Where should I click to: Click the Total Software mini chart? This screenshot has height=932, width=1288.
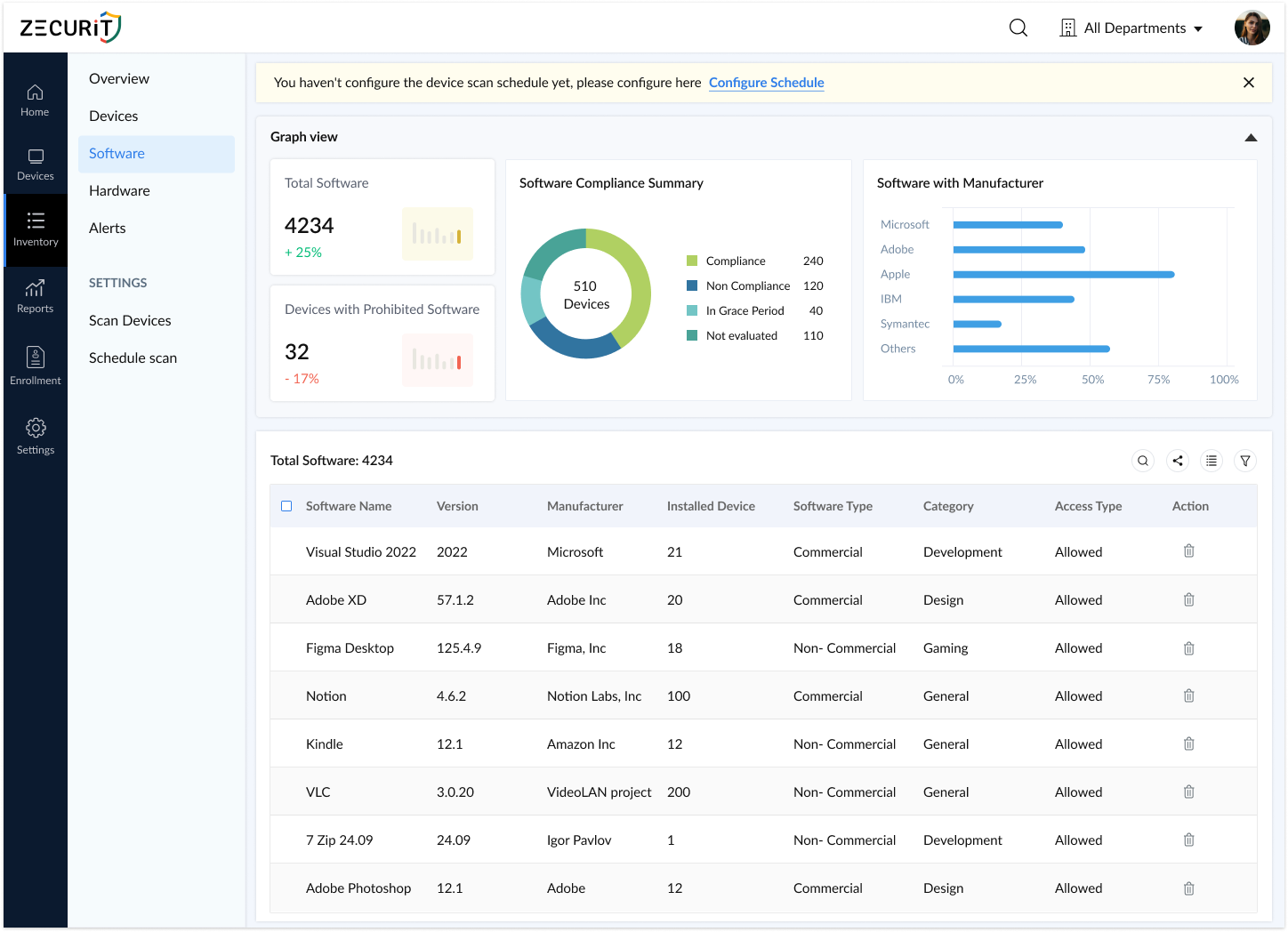tap(438, 234)
